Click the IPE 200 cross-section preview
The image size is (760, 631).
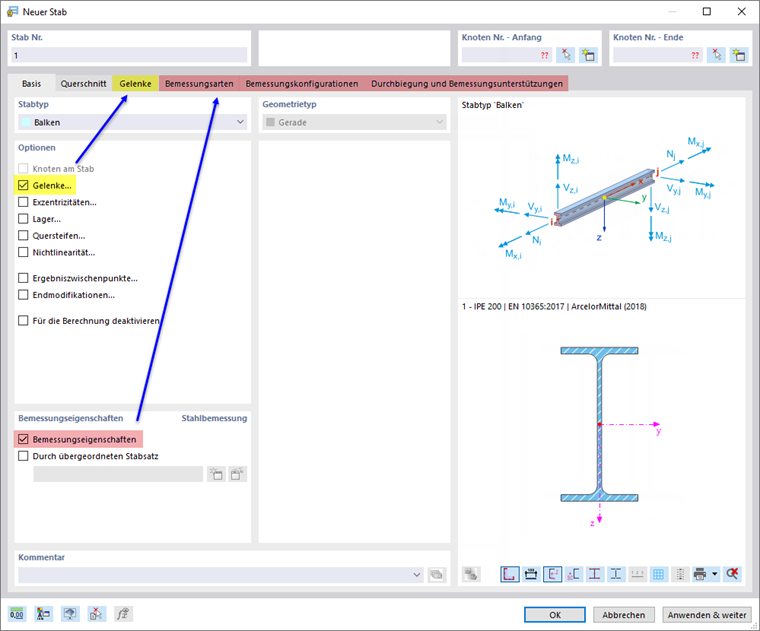coord(600,426)
